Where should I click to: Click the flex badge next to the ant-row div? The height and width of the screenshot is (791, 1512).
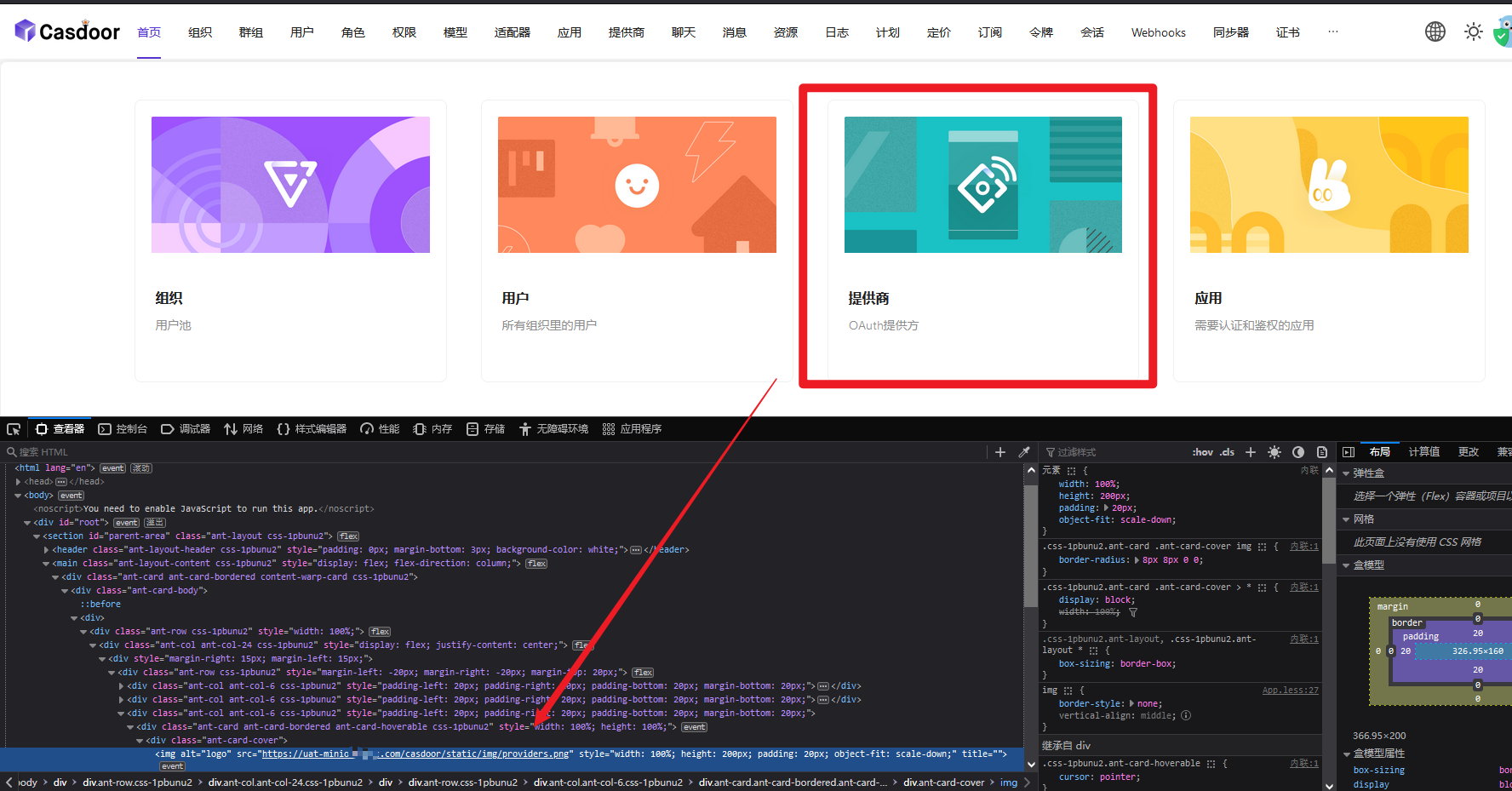[x=380, y=631]
